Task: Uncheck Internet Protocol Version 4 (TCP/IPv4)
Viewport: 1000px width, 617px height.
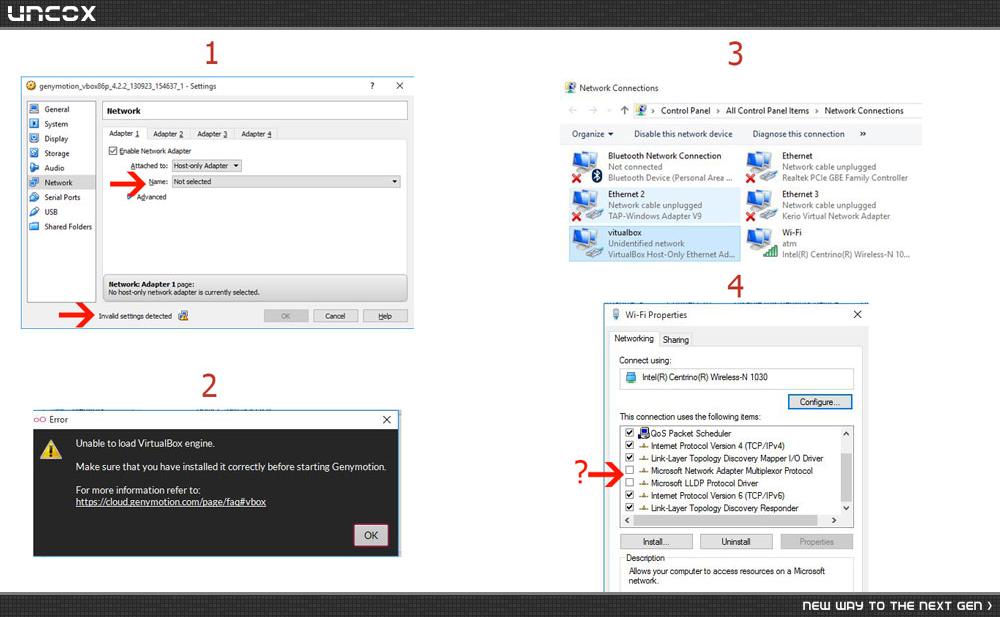Action: pos(629,445)
